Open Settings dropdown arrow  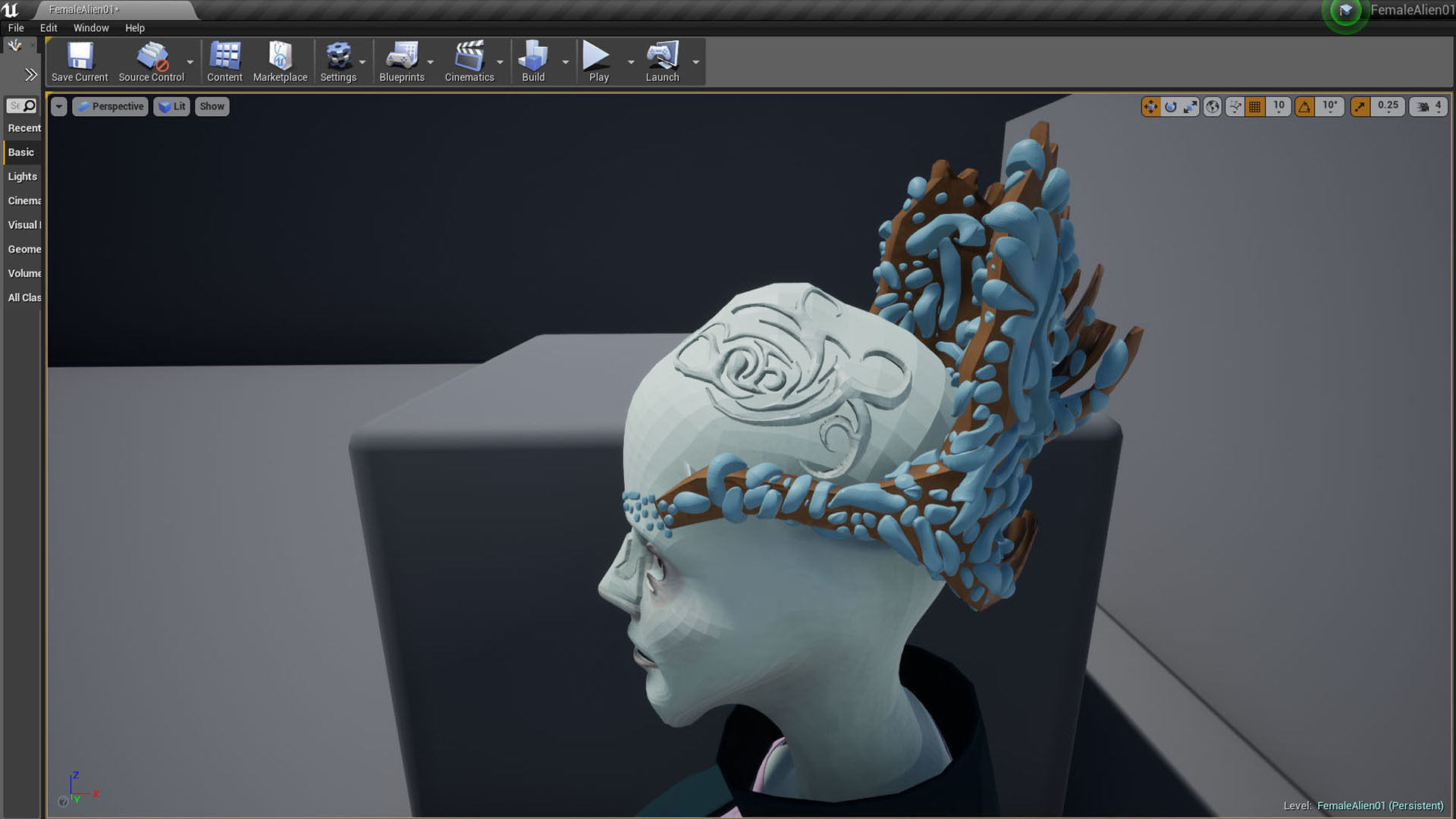click(362, 62)
